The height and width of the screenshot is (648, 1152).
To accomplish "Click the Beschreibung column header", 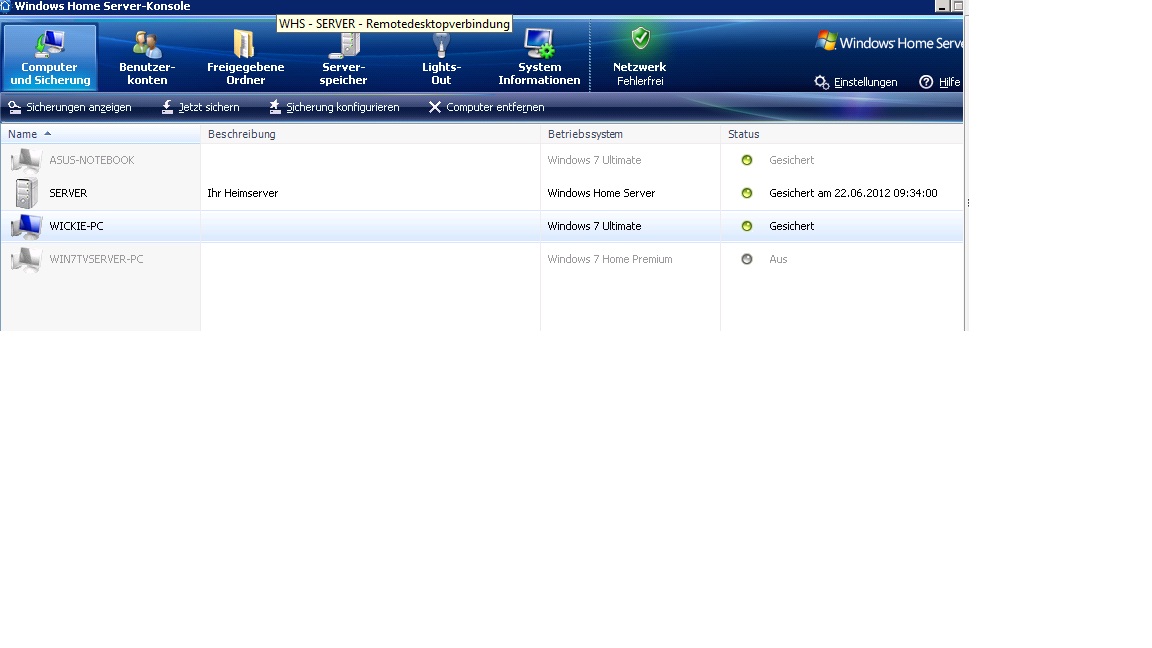I will pyautogui.click(x=370, y=134).
